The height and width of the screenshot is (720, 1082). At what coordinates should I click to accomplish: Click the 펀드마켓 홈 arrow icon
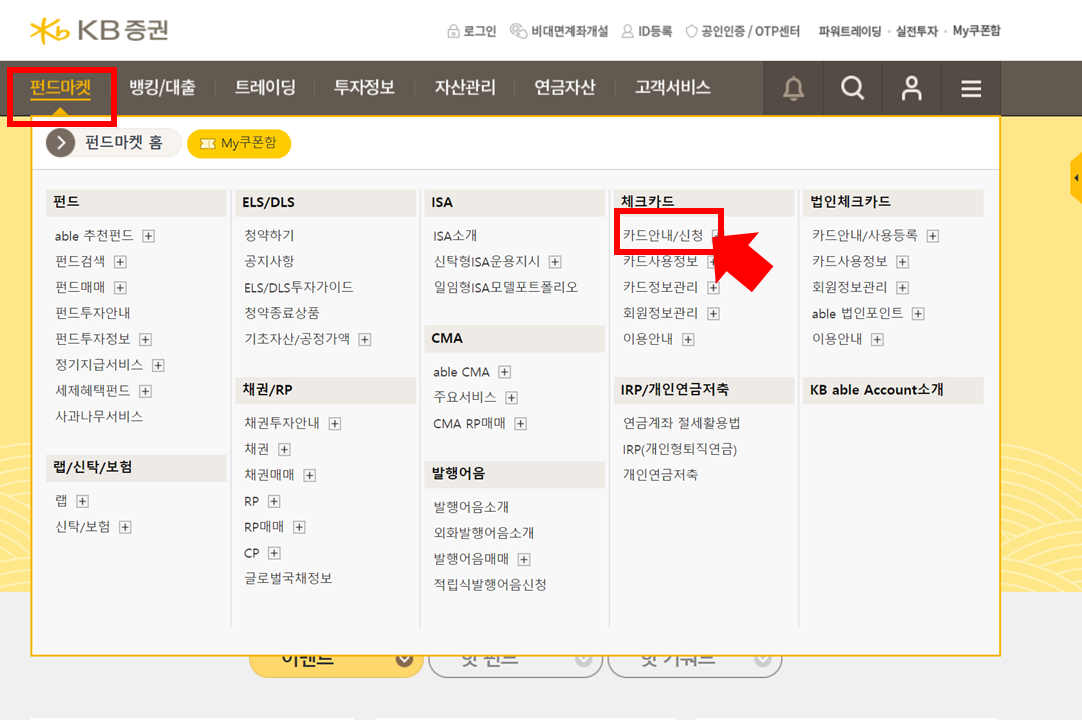coord(61,143)
